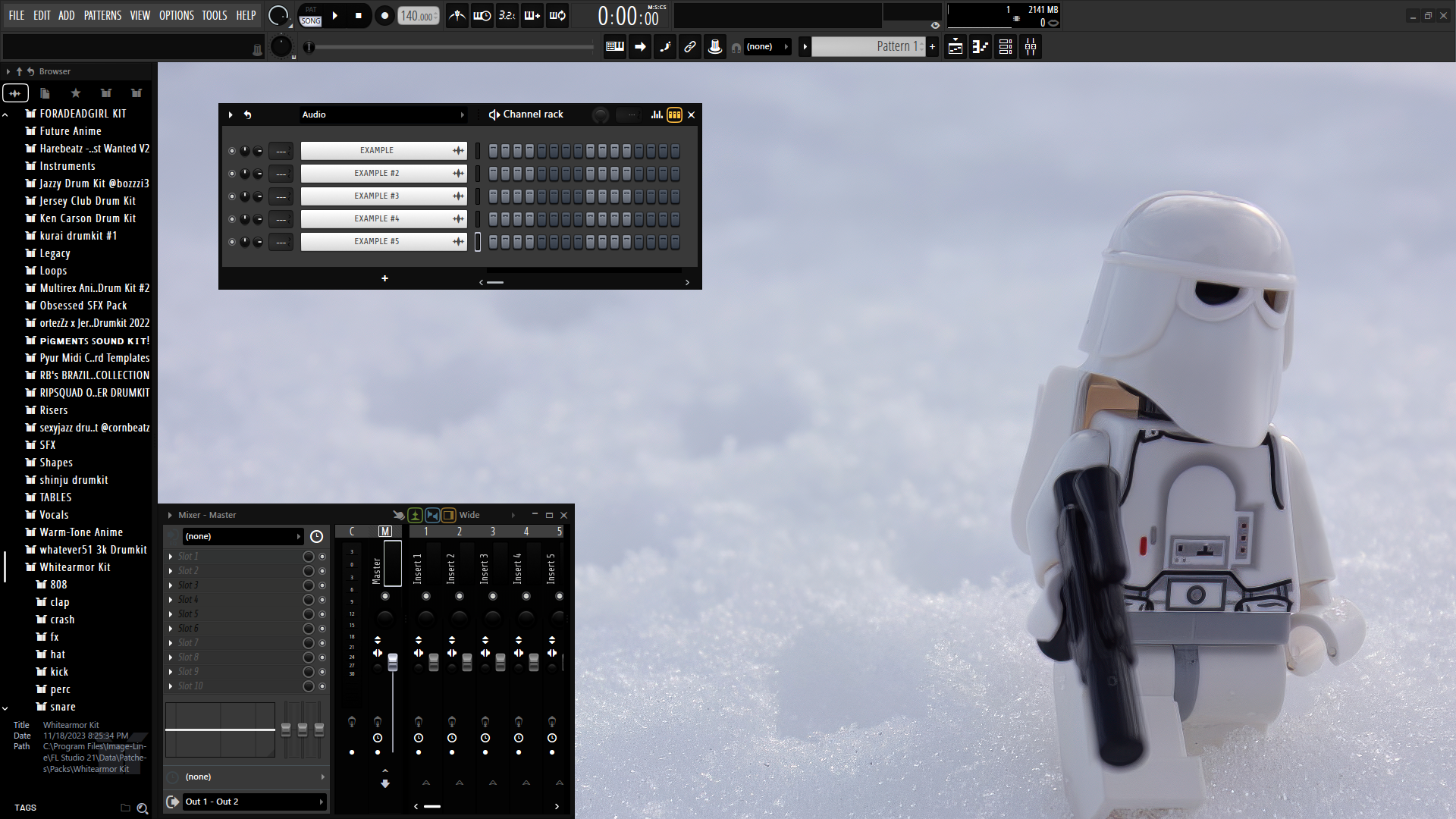The width and height of the screenshot is (1456, 819).
Task: Open the PATTERNS menu
Action: pos(102,15)
